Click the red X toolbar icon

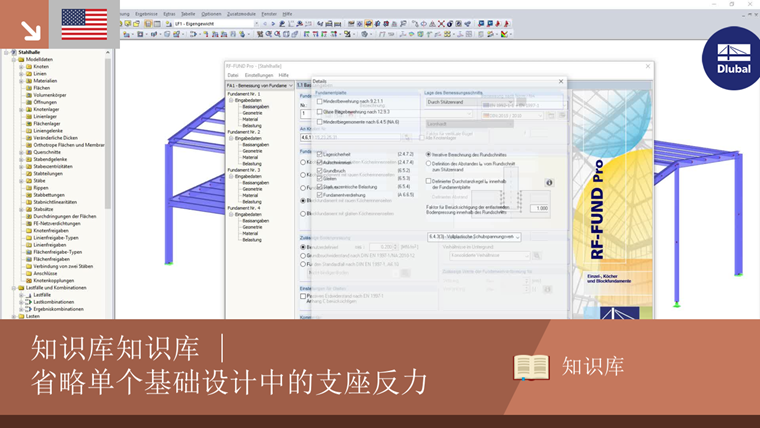[x=441, y=23]
